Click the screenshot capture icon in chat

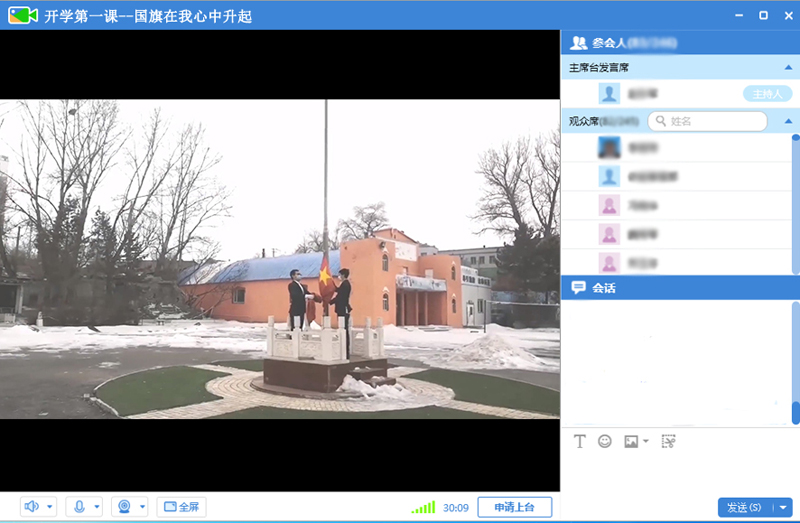(668, 441)
